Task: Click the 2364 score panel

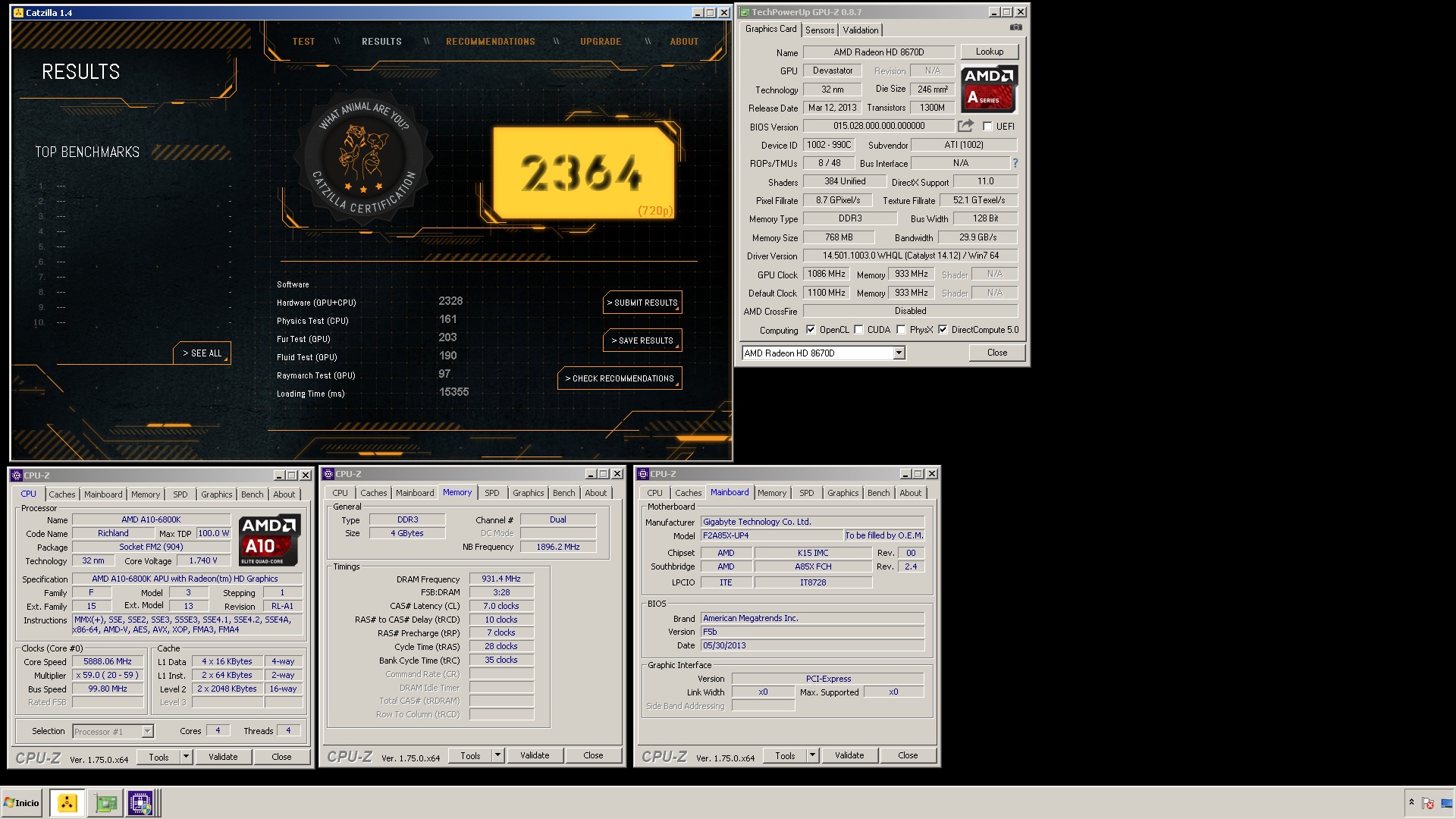Action: 584,173
